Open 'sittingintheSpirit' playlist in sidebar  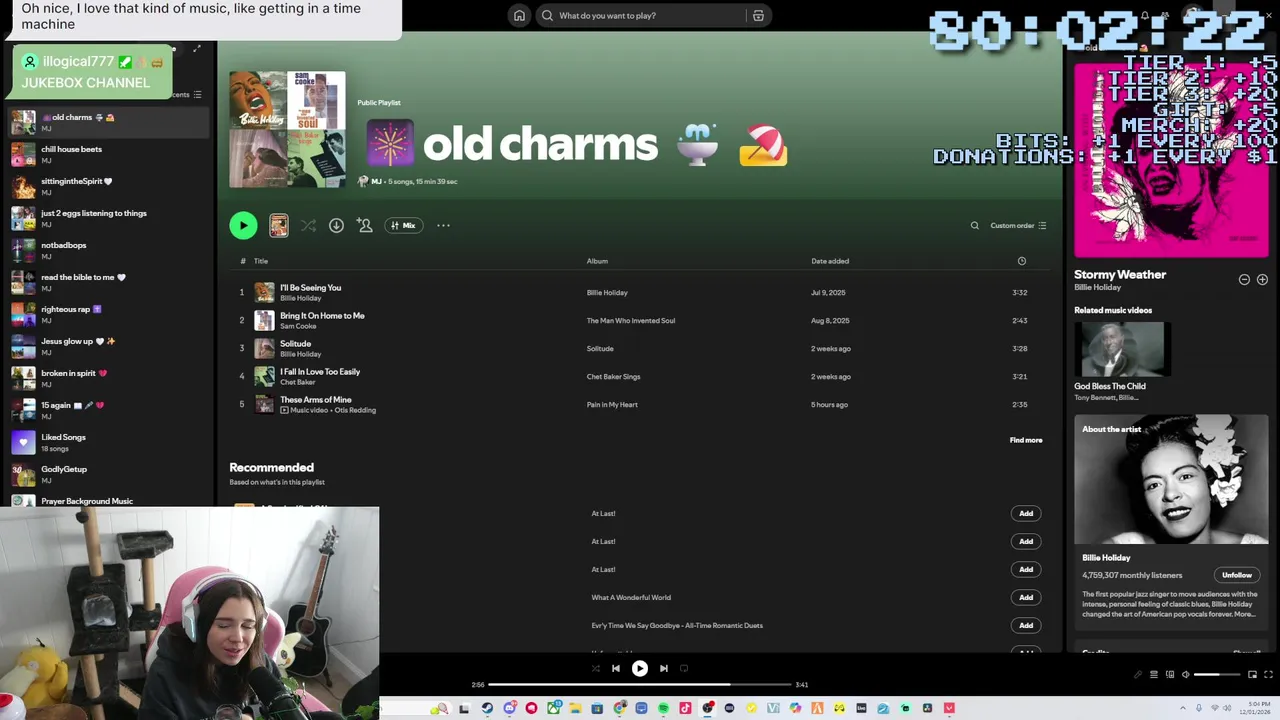108,186
